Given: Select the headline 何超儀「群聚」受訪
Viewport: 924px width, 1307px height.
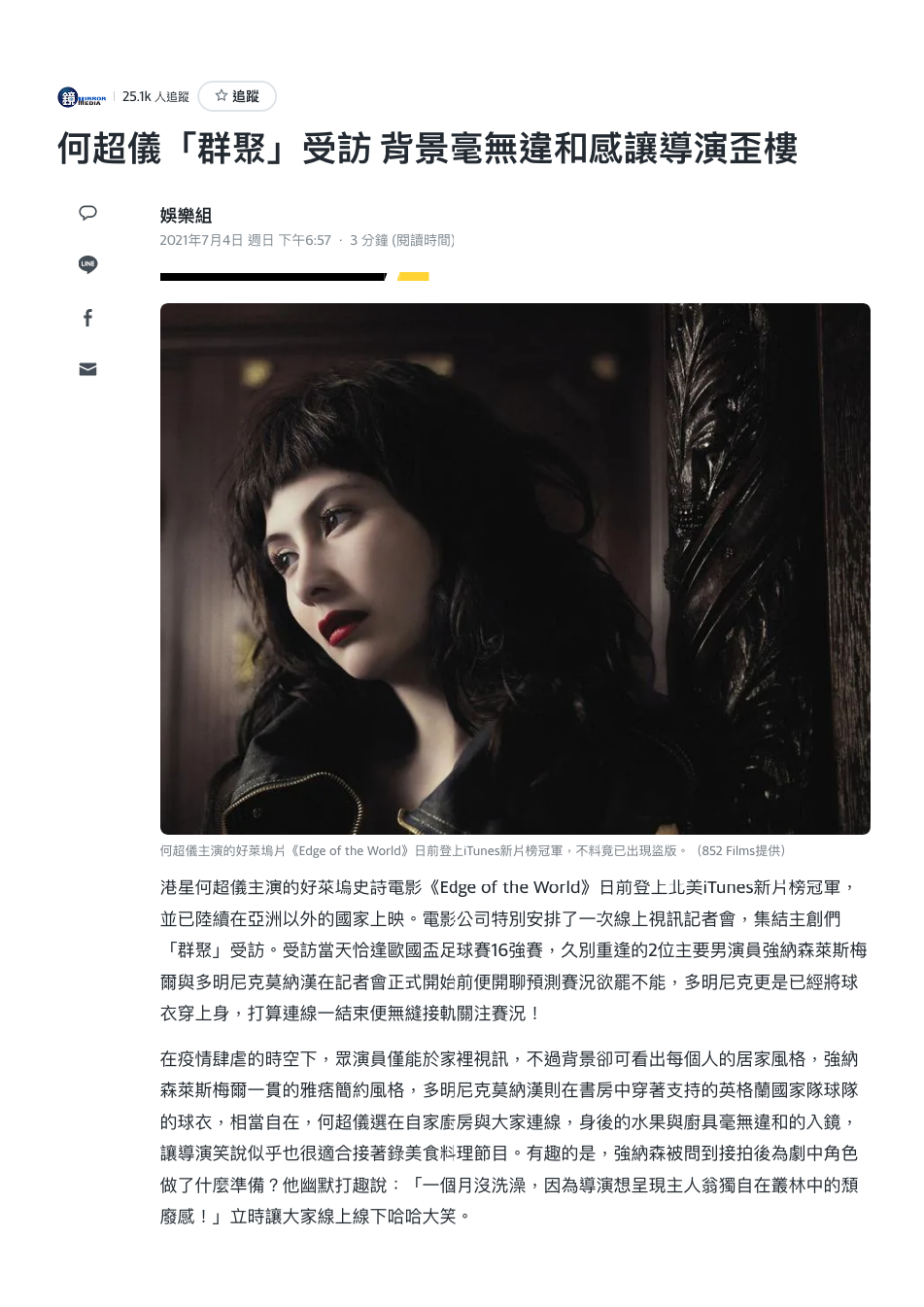Looking at the screenshot, I should [215, 150].
